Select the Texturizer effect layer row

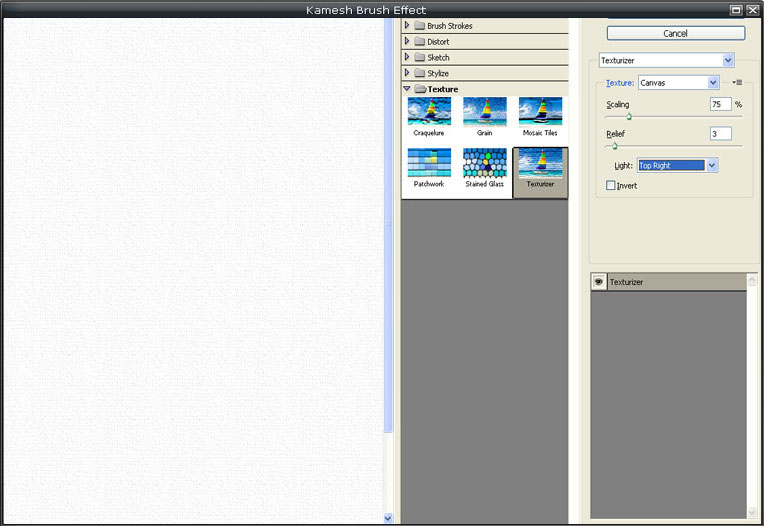[x=668, y=282]
